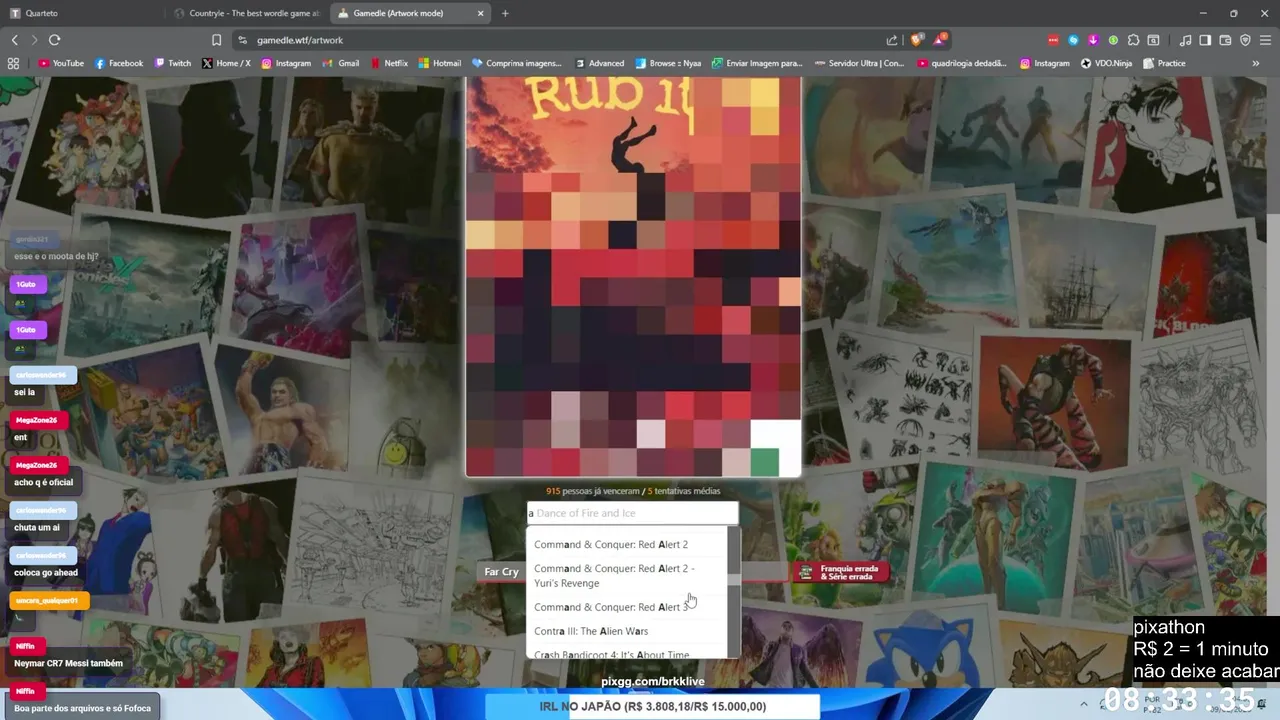Screen dimensions: 1280x720
Task: Click the red password manager extension icon
Action: pos(1053,40)
